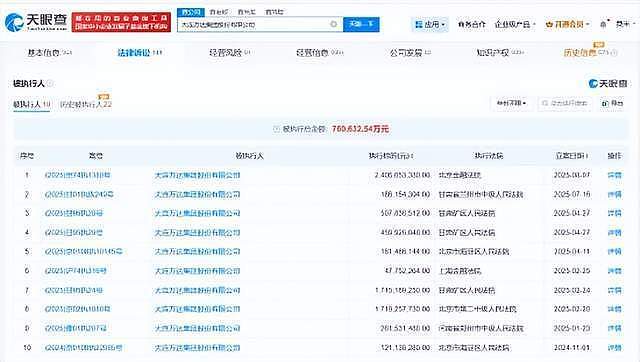Sort by 执行标的 column header

pos(391,156)
